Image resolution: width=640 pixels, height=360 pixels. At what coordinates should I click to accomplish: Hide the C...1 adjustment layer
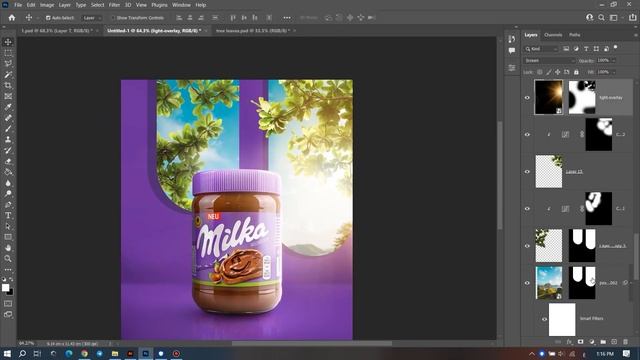coord(527,209)
